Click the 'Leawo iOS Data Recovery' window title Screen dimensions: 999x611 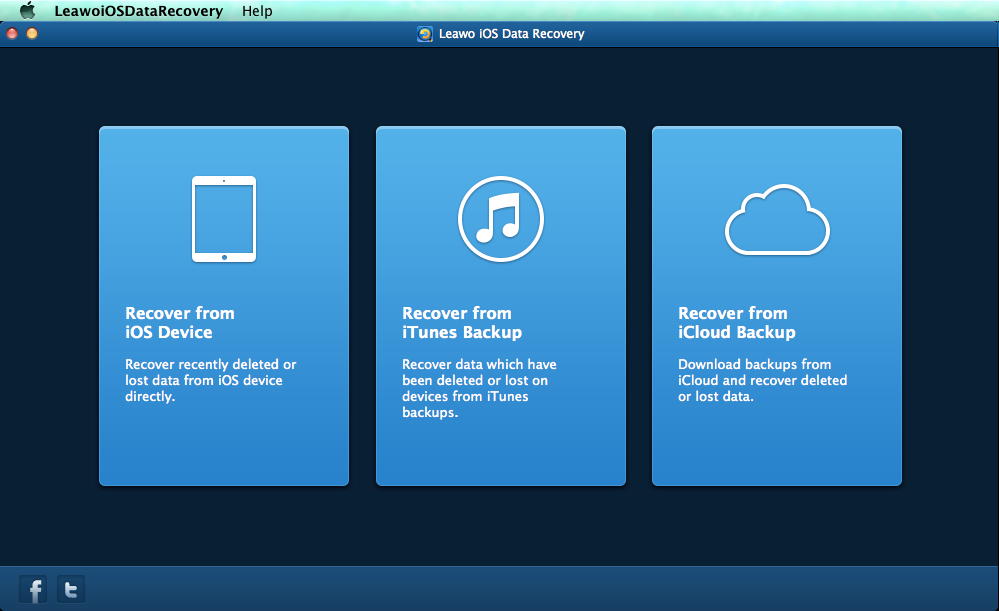pos(510,34)
